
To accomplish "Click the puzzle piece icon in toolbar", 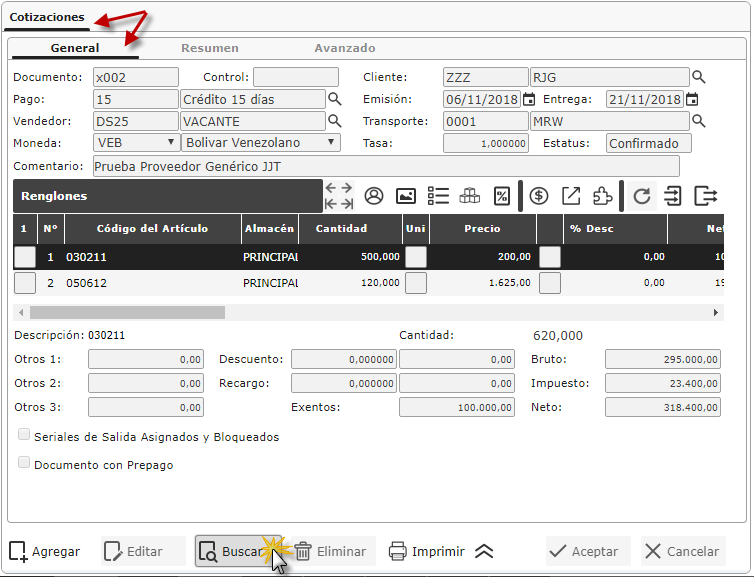I will coord(602,196).
